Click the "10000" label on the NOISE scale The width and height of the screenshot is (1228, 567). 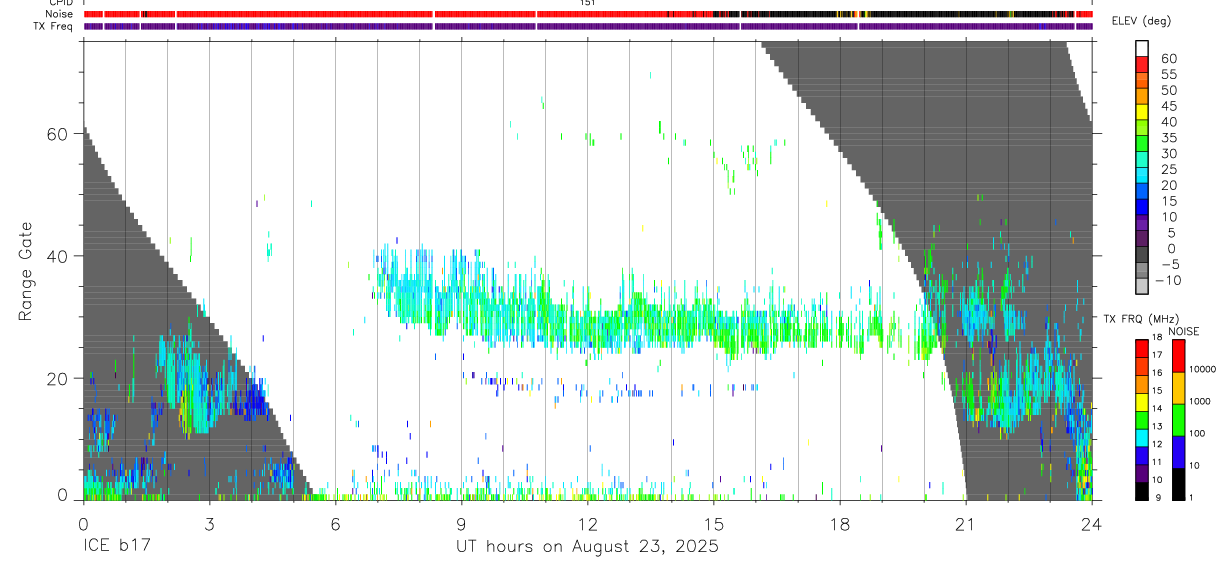1204,370
